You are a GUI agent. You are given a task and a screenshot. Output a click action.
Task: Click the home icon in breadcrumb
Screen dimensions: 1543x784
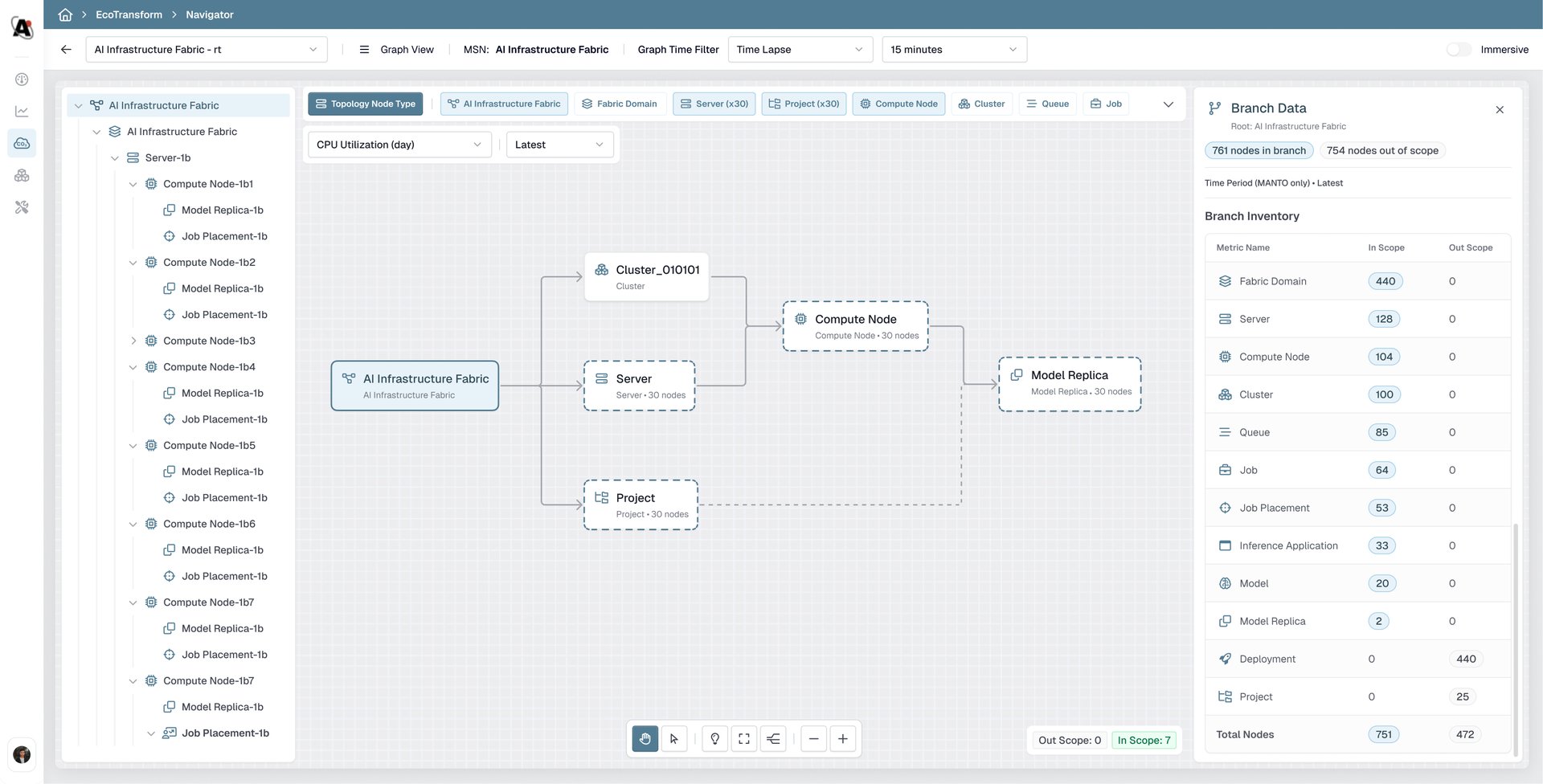pos(65,14)
